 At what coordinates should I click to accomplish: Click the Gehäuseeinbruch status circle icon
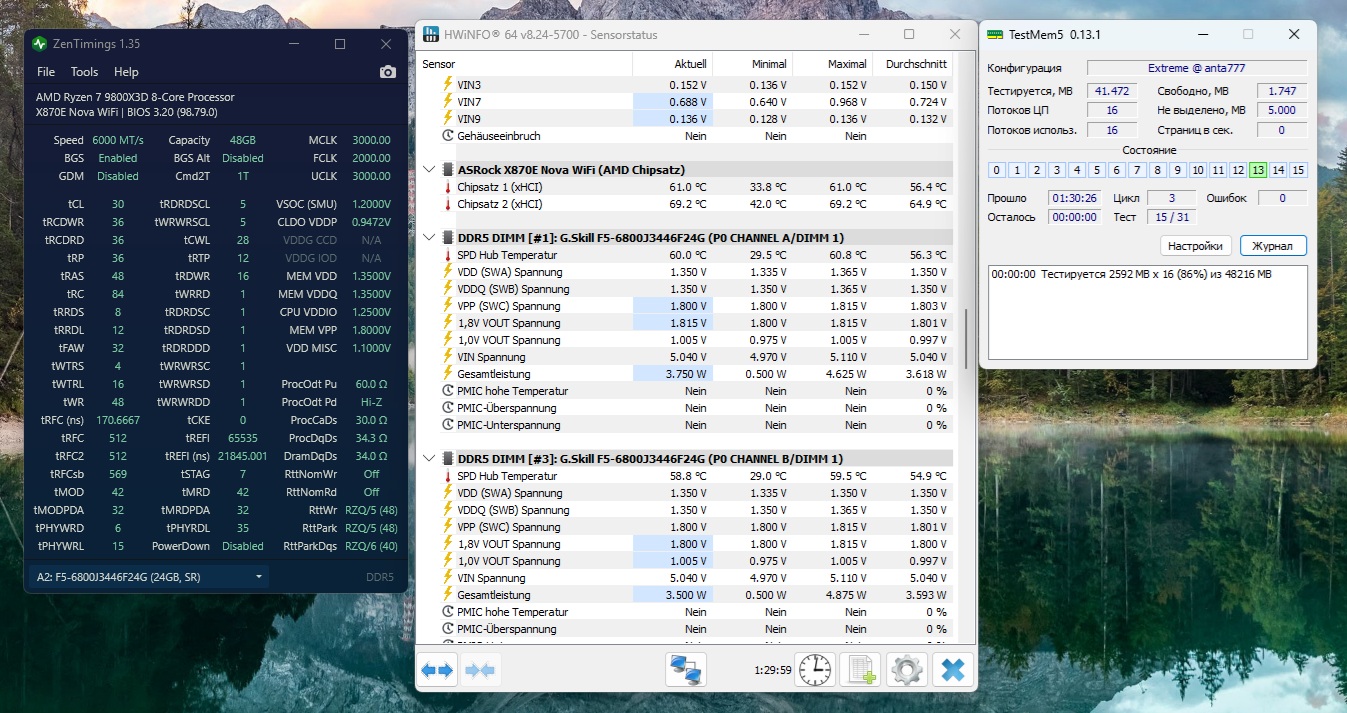(447, 136)
